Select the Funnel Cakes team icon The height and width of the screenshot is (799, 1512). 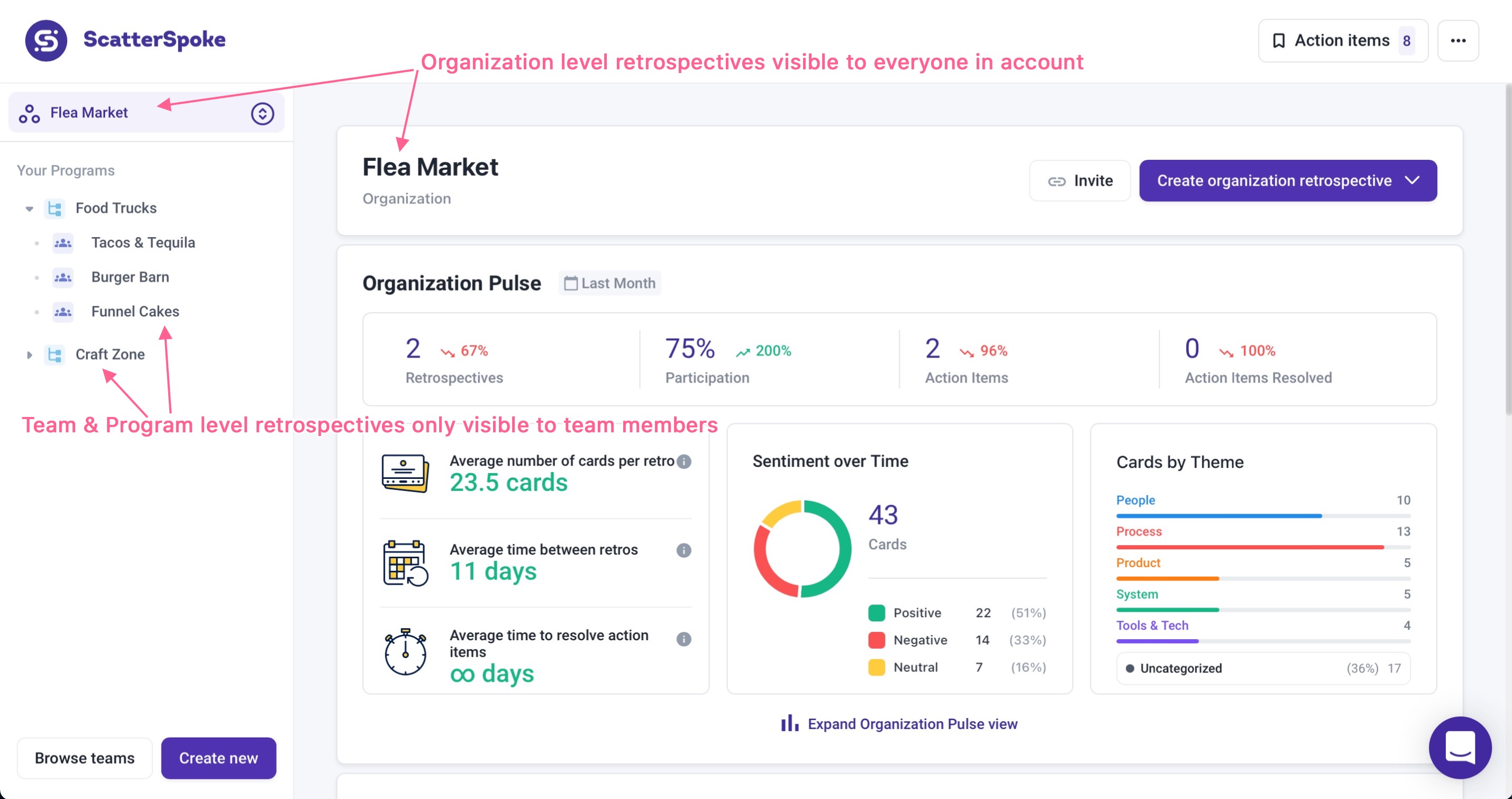(63, 312)
